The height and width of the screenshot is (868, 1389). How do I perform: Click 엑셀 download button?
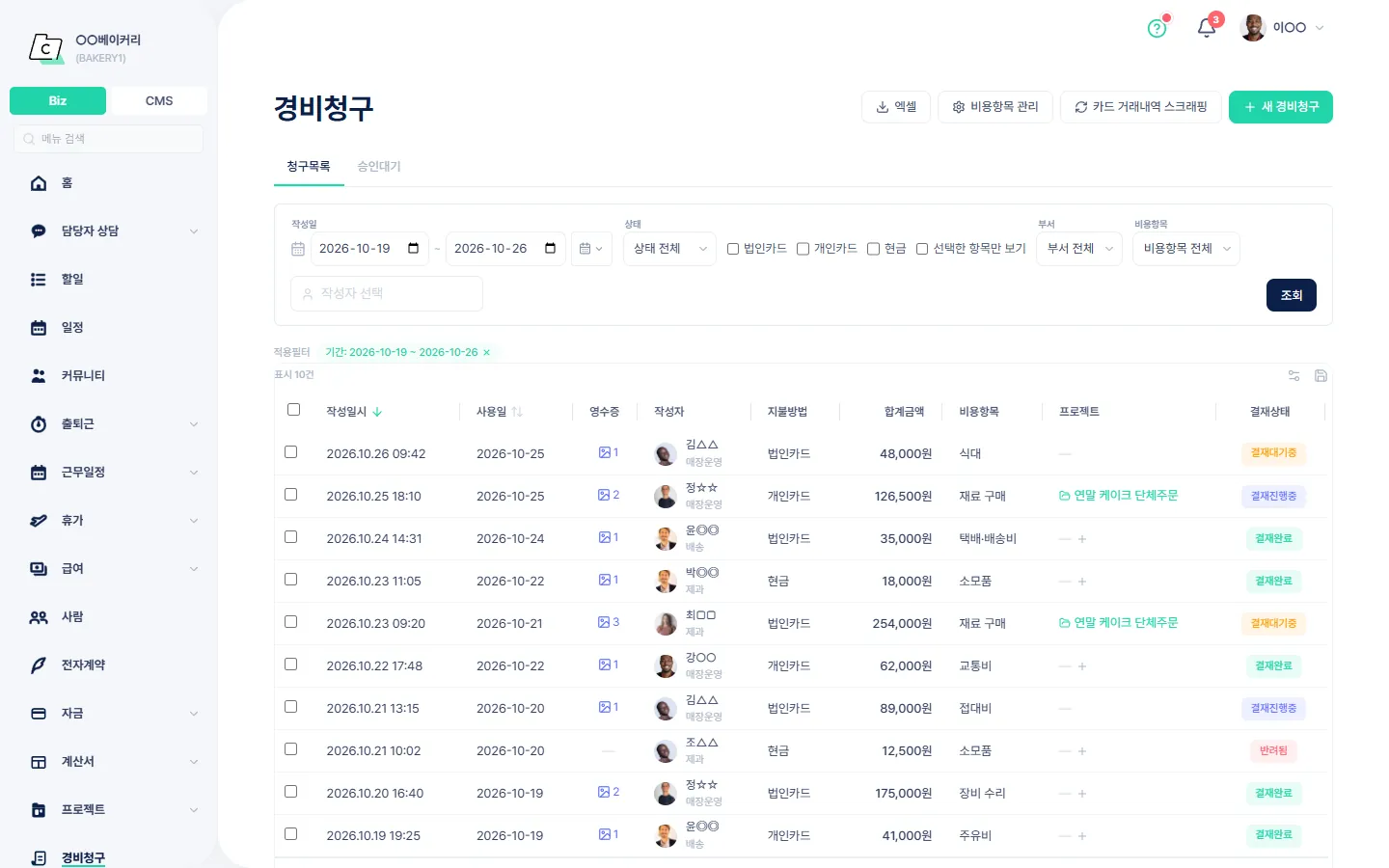[x=896, y=107]
